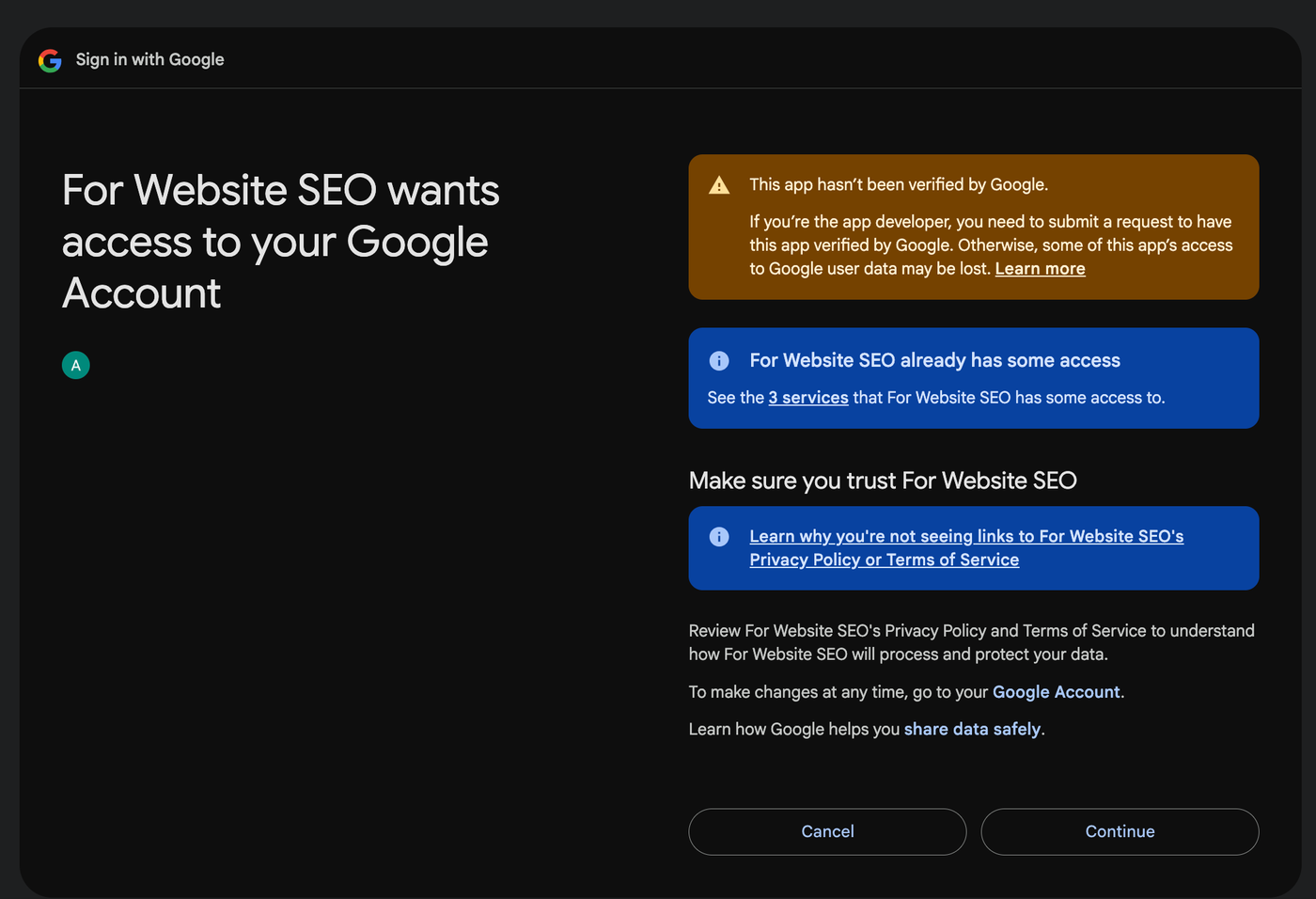Click the heading 'For Website SEO wants access'
The width and height of the screenshot is (1316, 899).
[281, 242]
